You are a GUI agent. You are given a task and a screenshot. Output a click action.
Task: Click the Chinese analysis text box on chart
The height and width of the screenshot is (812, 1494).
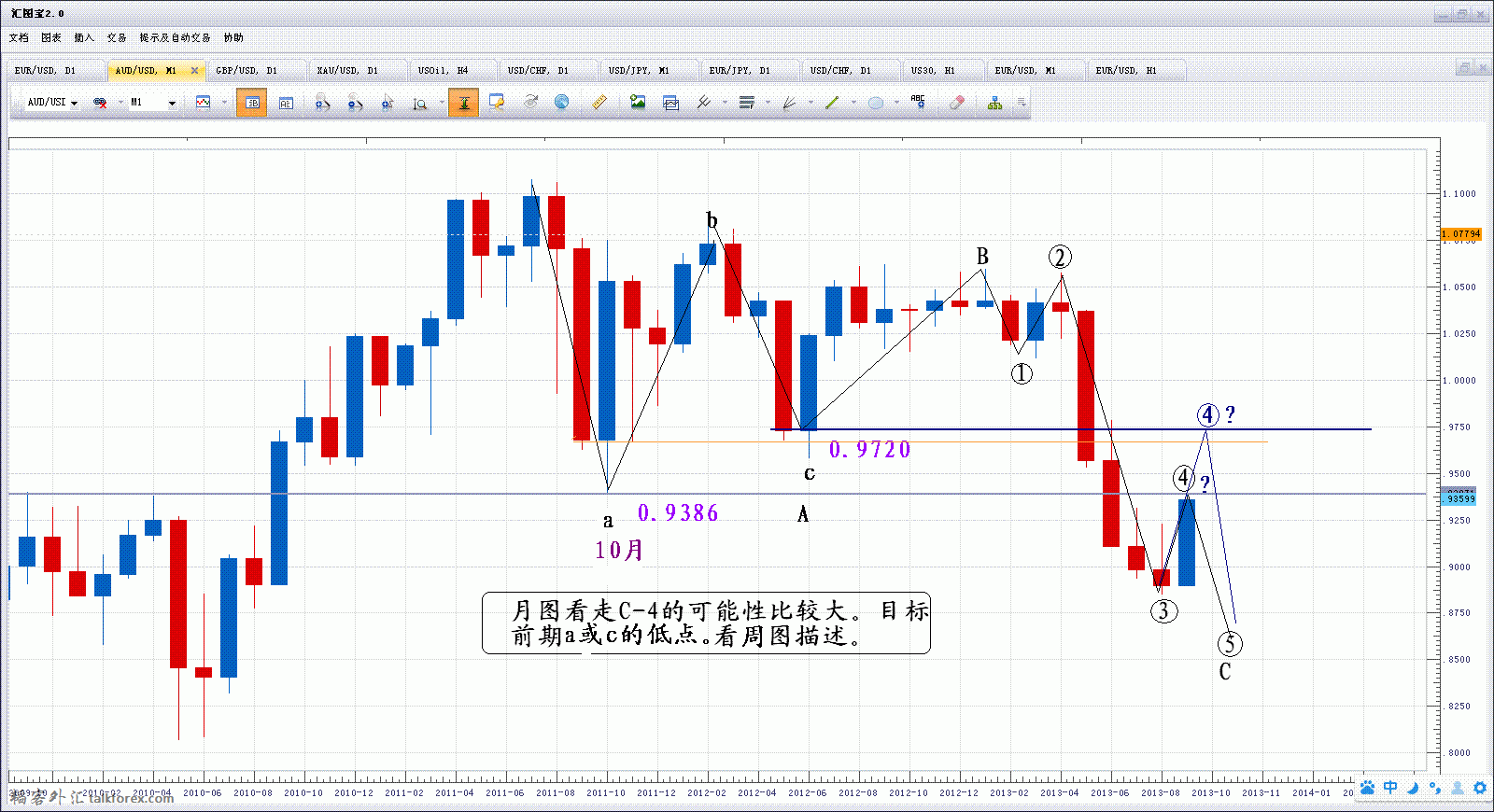click(707, 623)
